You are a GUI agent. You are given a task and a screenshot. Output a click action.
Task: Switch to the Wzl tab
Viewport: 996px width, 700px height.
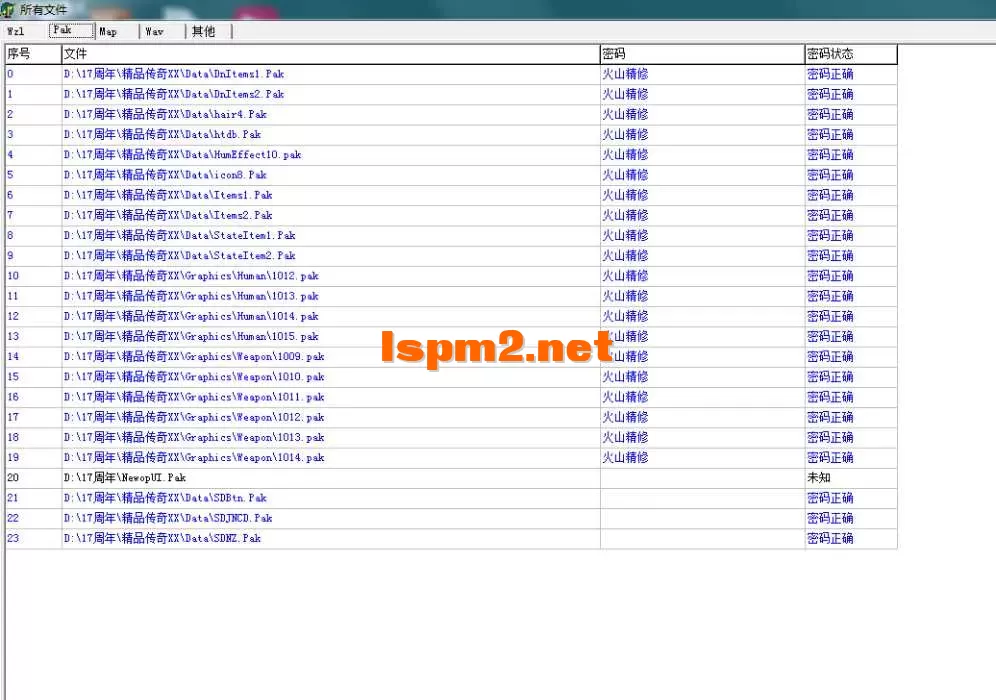pos(17,31)
